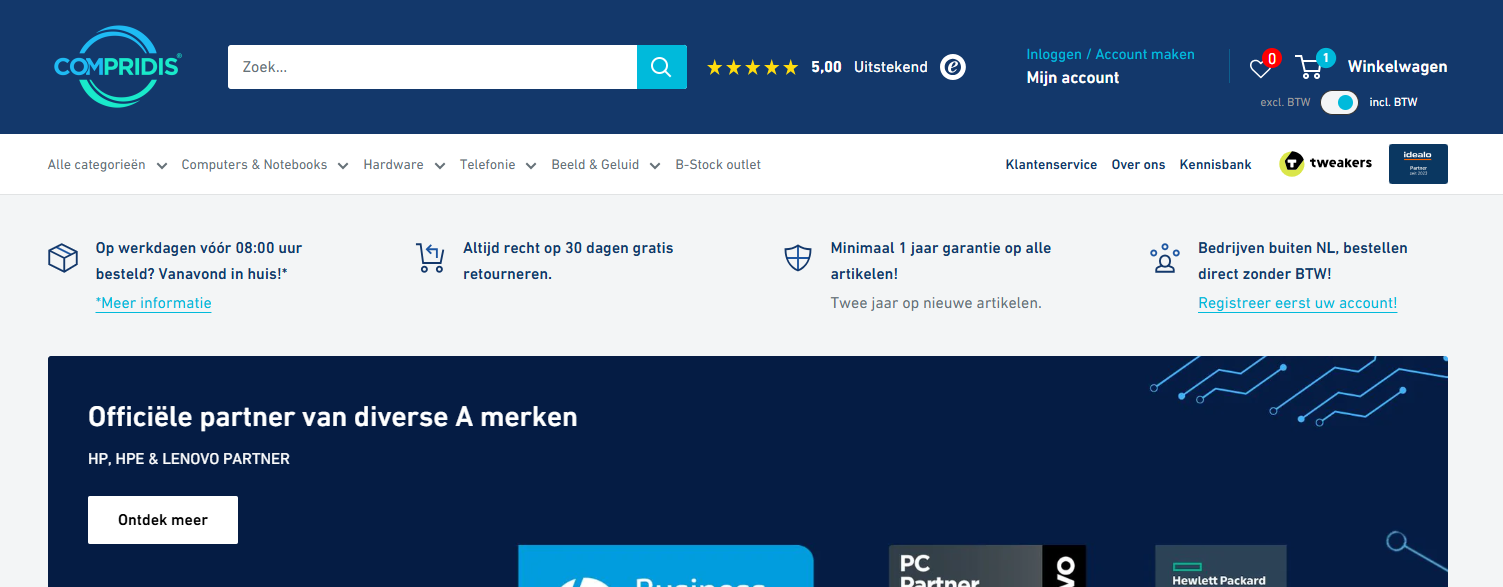Expand the Beeld & Geluid dropdown
The height and width of the screenshot is (587, 1503).
tap(596, 164)
